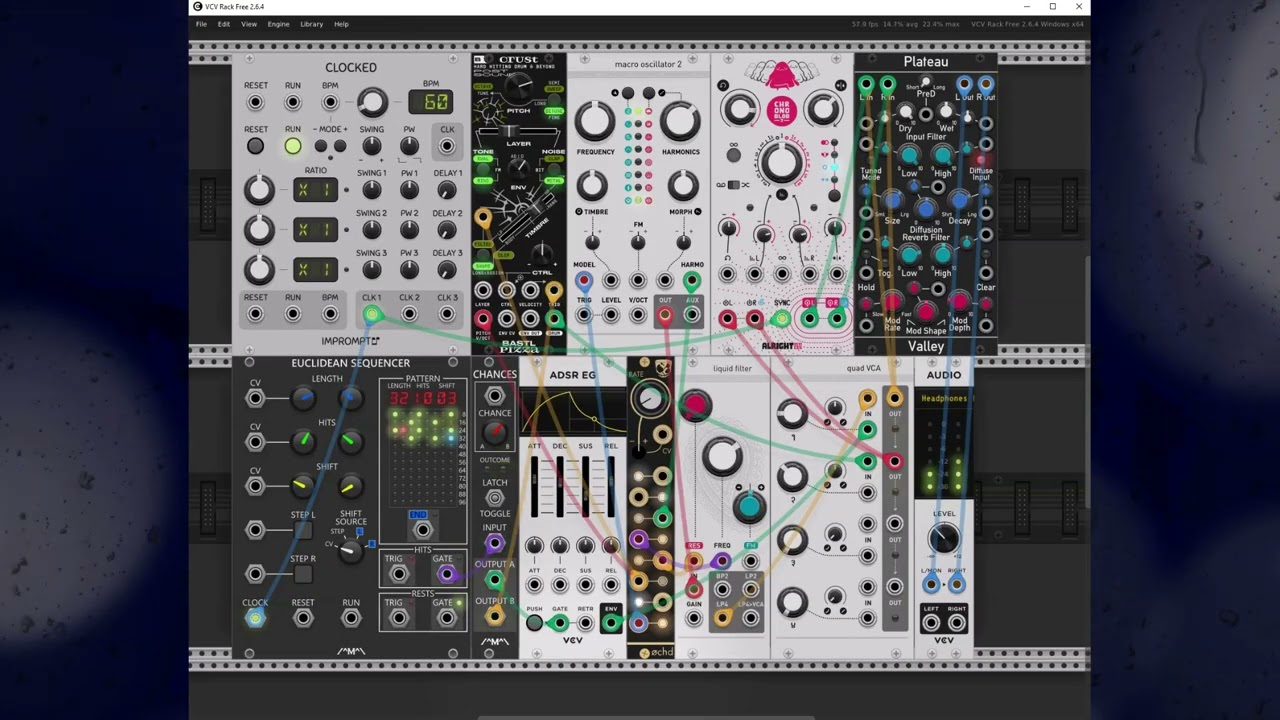
Task: Click the RESTS TRIG jack on Euclidean Sequencer
Action: pos(398,618)
